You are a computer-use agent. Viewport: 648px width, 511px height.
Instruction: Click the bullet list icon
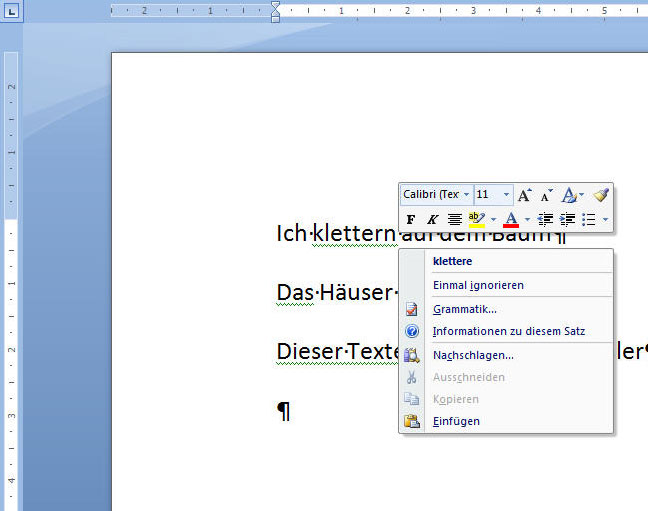(589, 219)
